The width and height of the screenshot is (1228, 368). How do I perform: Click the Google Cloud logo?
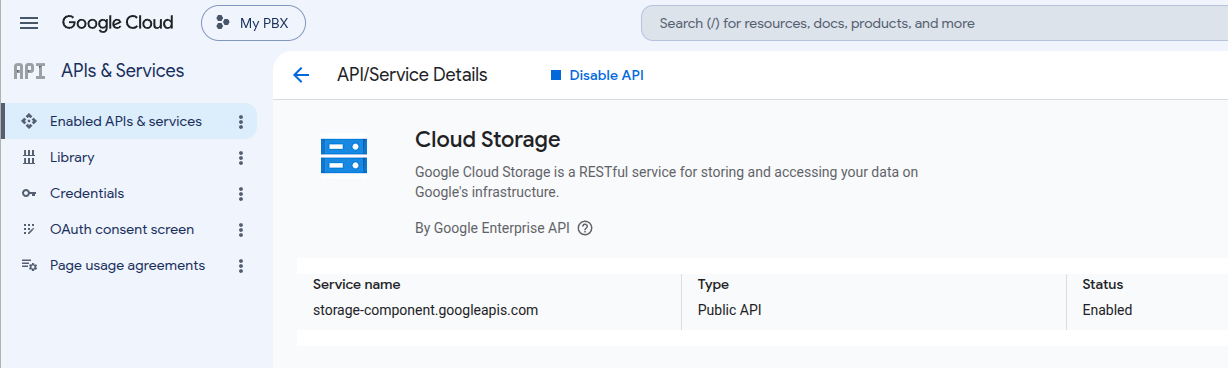click(x=117, y=23)
